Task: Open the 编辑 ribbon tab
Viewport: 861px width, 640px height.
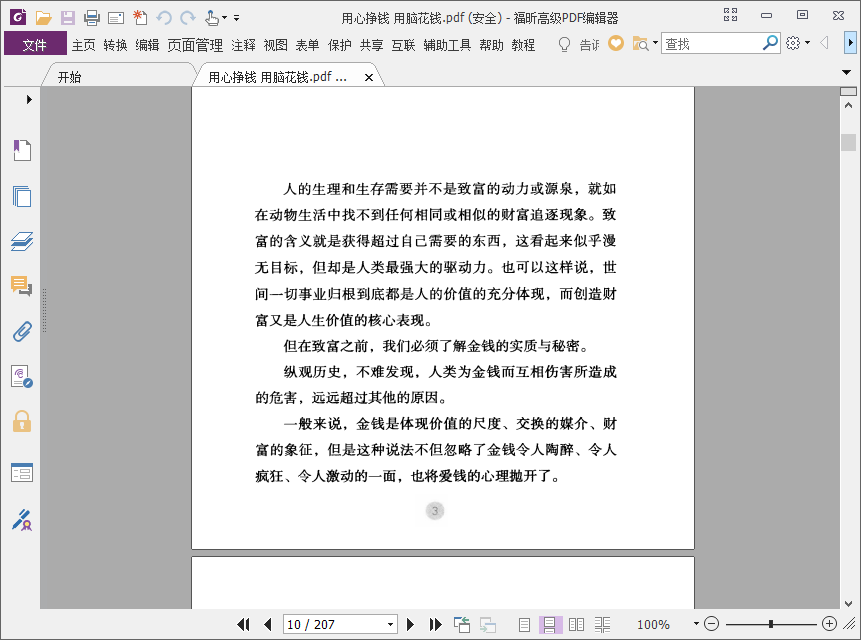Action: pos(147,45)
